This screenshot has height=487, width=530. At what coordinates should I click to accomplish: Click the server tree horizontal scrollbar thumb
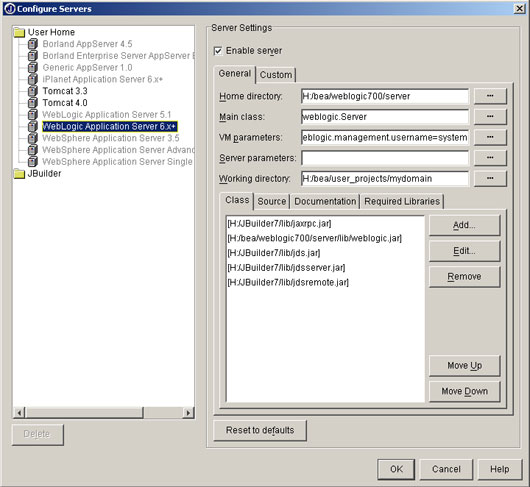pos(84,413)
